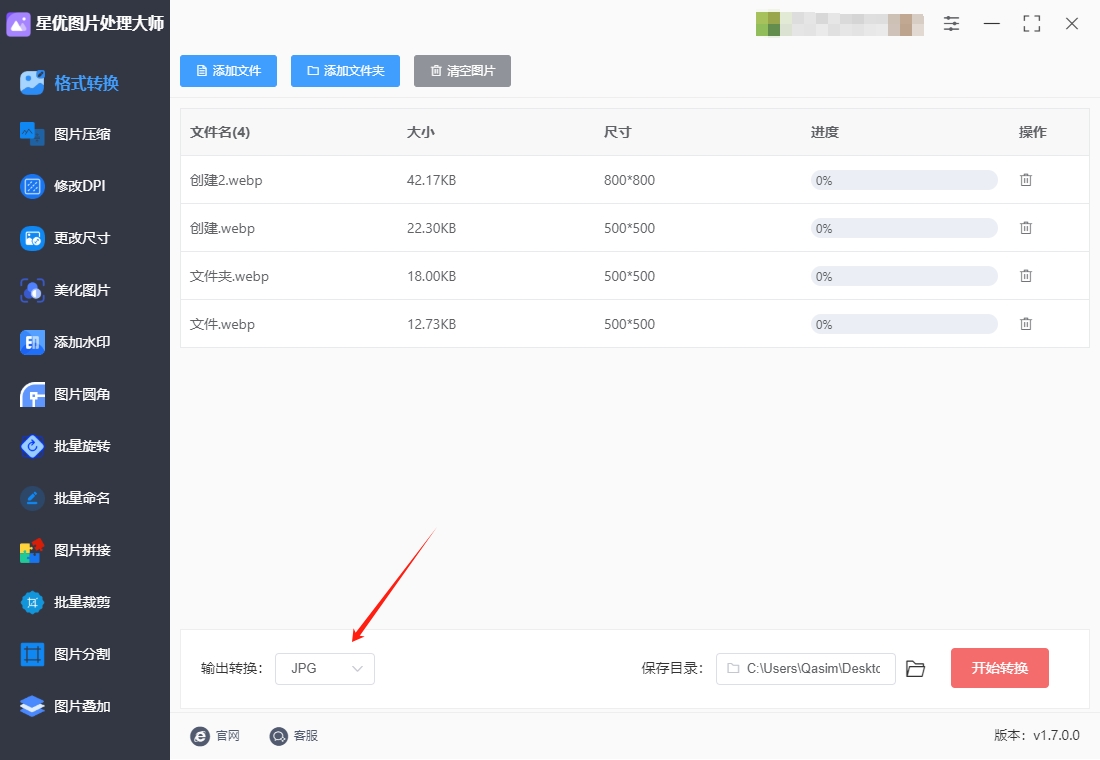The image size is (1100, 760).
Task: Click the 批量裁剪 batch crop icon
Action: point(32,602)
